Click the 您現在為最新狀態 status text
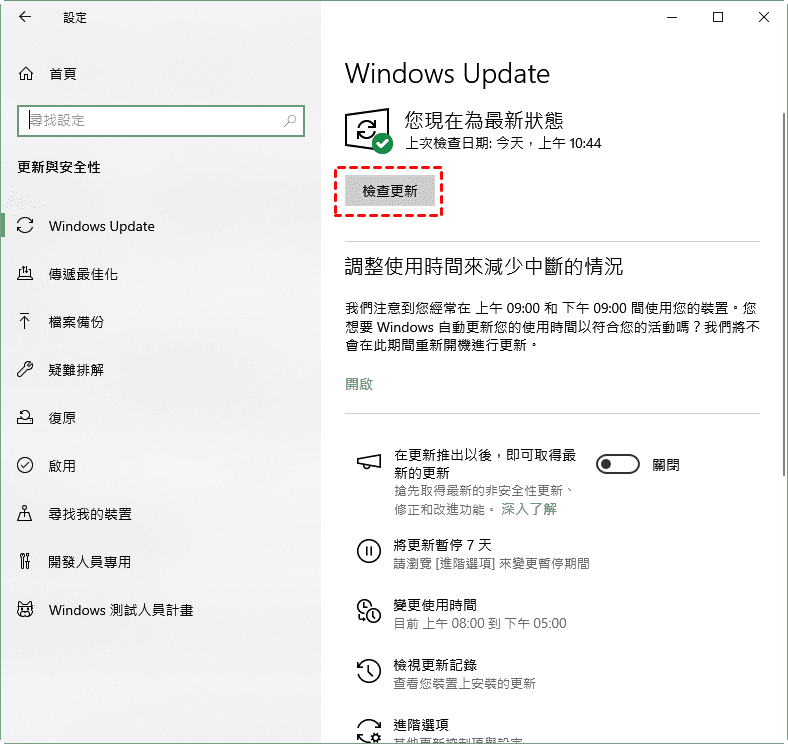The height and width of the screenshot is (744, 788). (484, 120)
